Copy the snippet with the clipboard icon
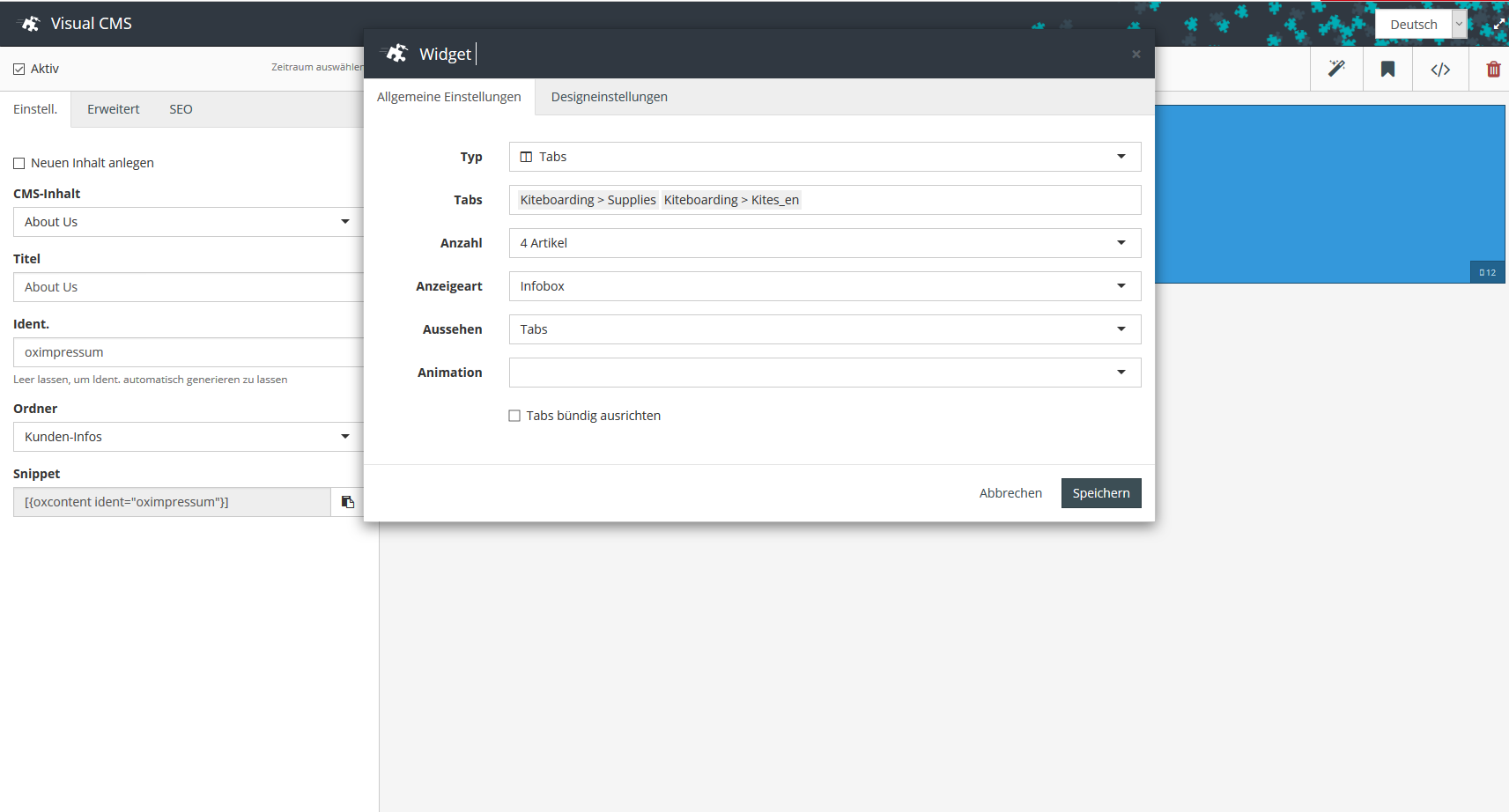This screenshot has width=1509, height=812. click(x=348, y=502)
